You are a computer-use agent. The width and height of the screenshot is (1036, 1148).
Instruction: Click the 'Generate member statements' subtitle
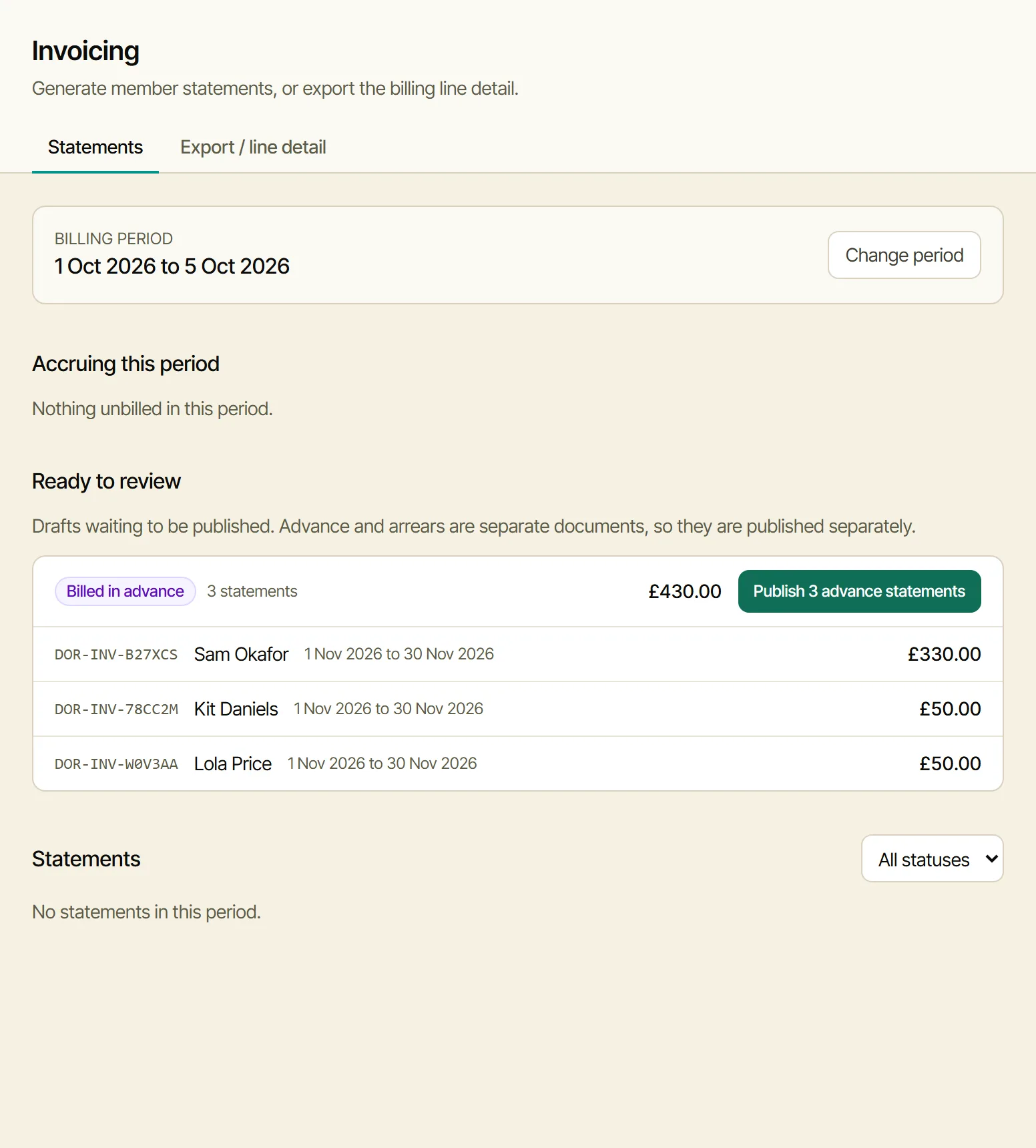click(x=275, y=89)
